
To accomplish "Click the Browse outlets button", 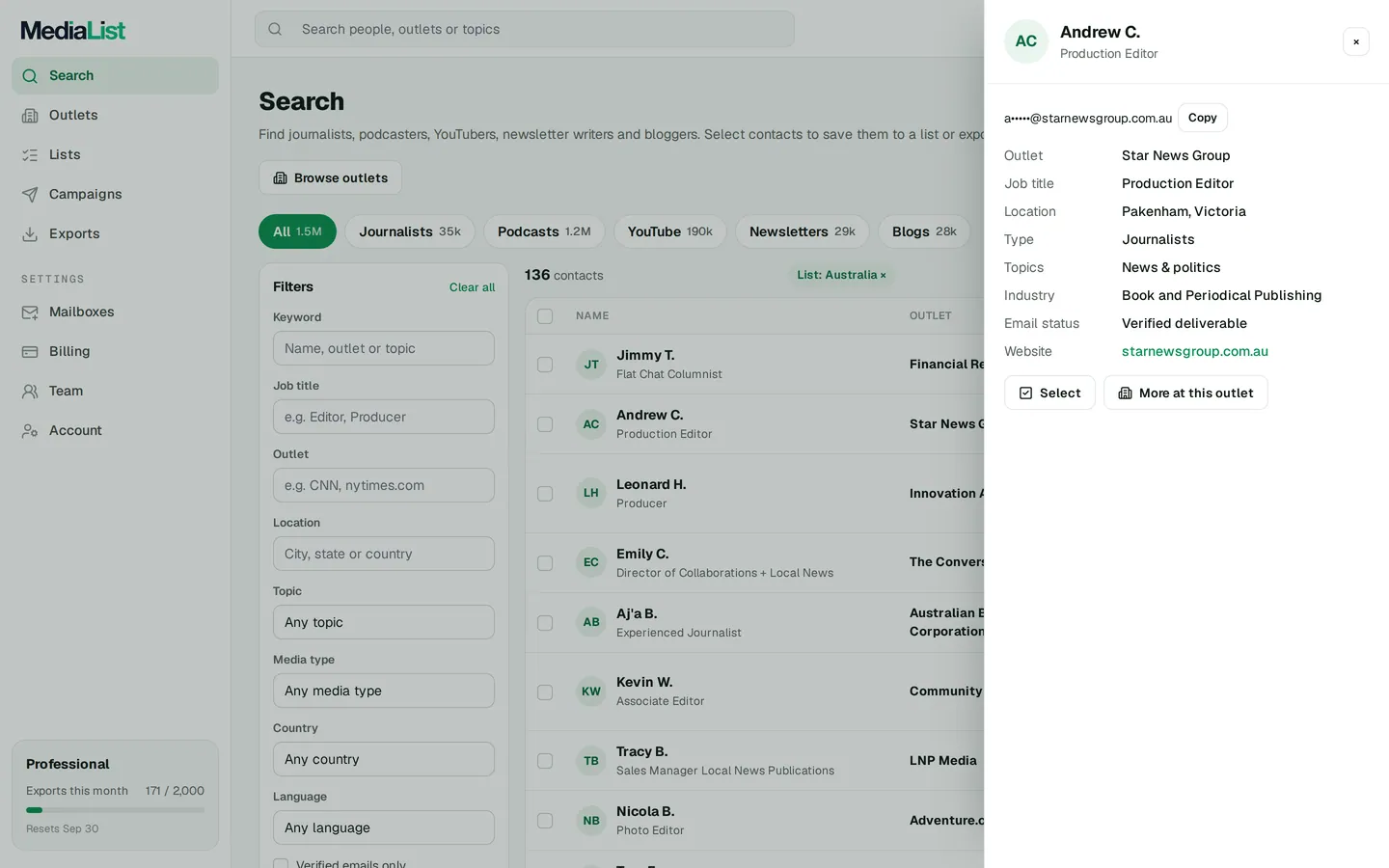I will tap(330, 177).
